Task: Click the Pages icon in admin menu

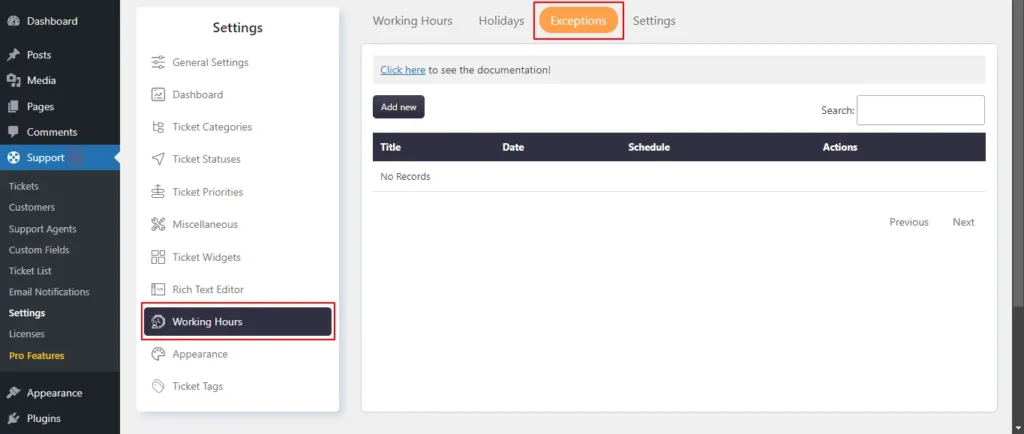Action: coord(14,106)
